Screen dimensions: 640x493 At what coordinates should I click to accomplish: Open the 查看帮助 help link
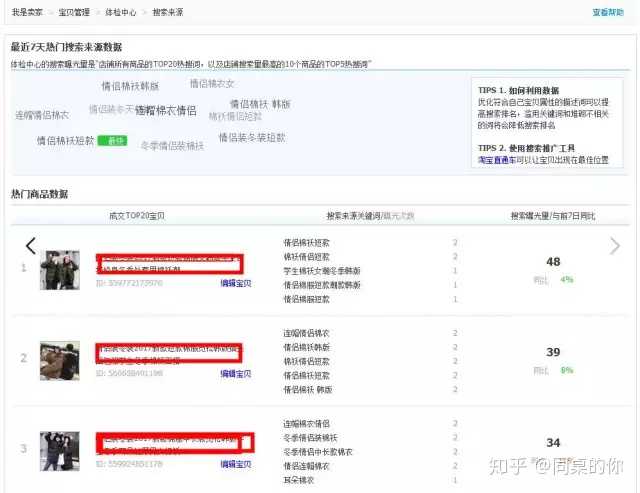608,13
